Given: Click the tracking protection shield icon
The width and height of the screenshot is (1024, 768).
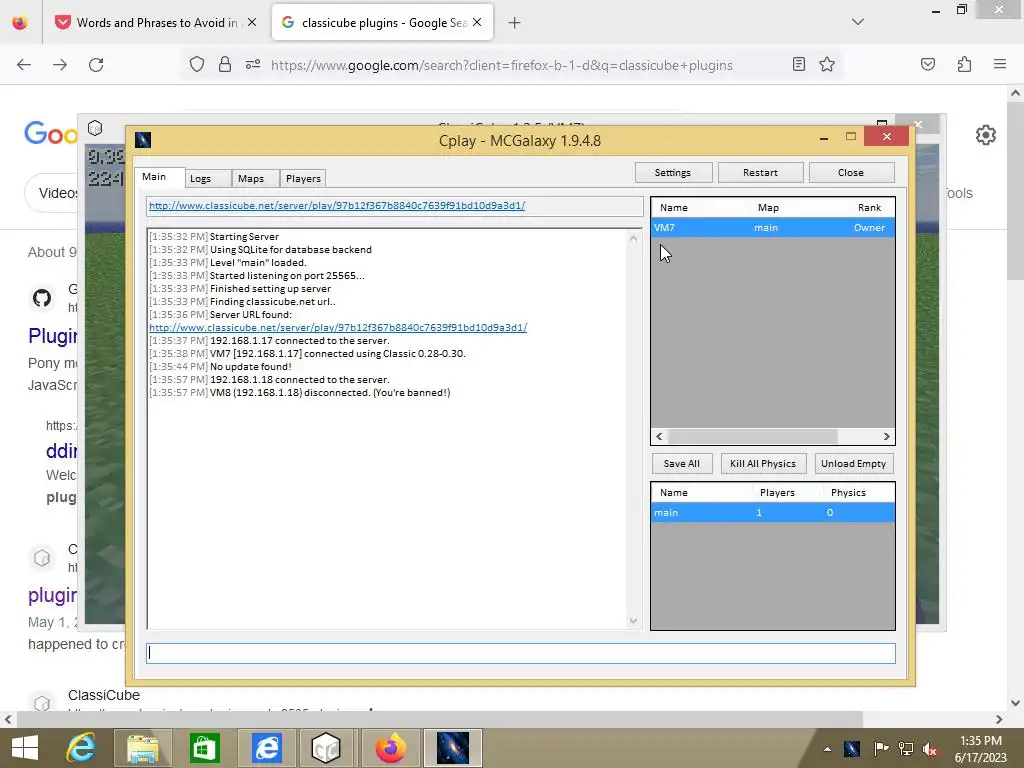Looking at the screenshot, I should [x=197, y=64].
